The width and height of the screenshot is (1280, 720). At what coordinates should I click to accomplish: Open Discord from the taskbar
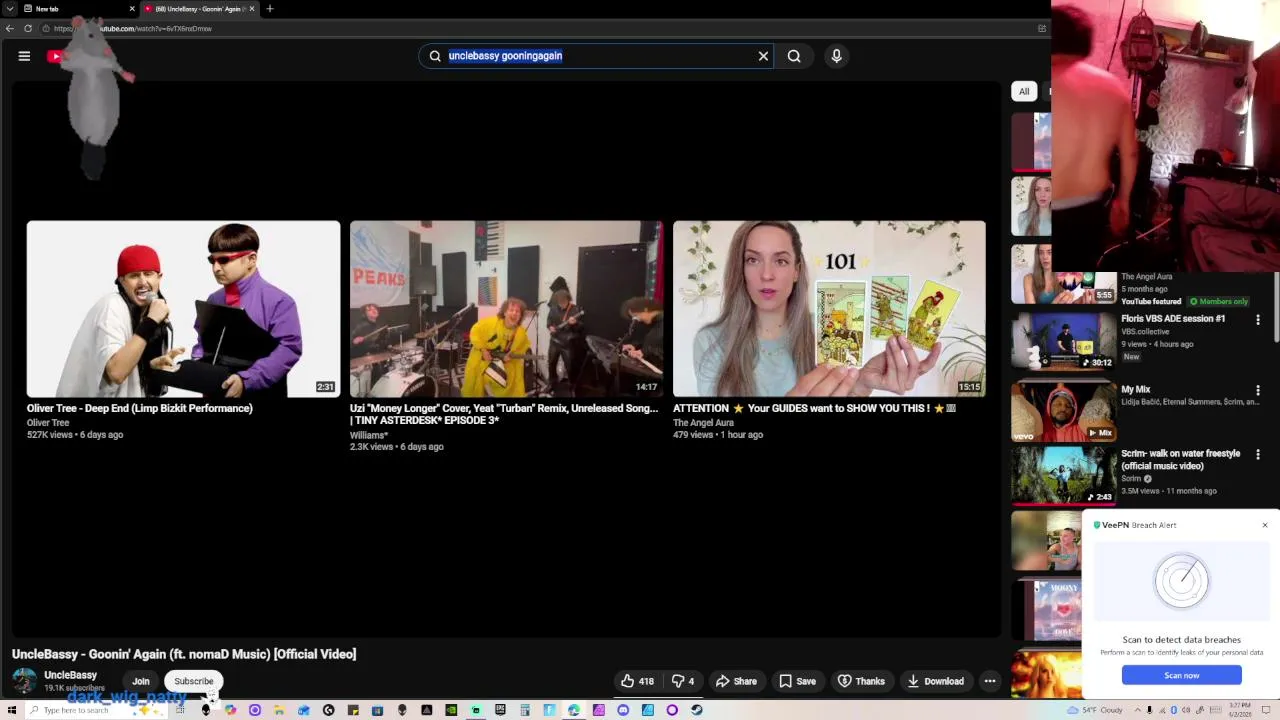coord(623,710)
